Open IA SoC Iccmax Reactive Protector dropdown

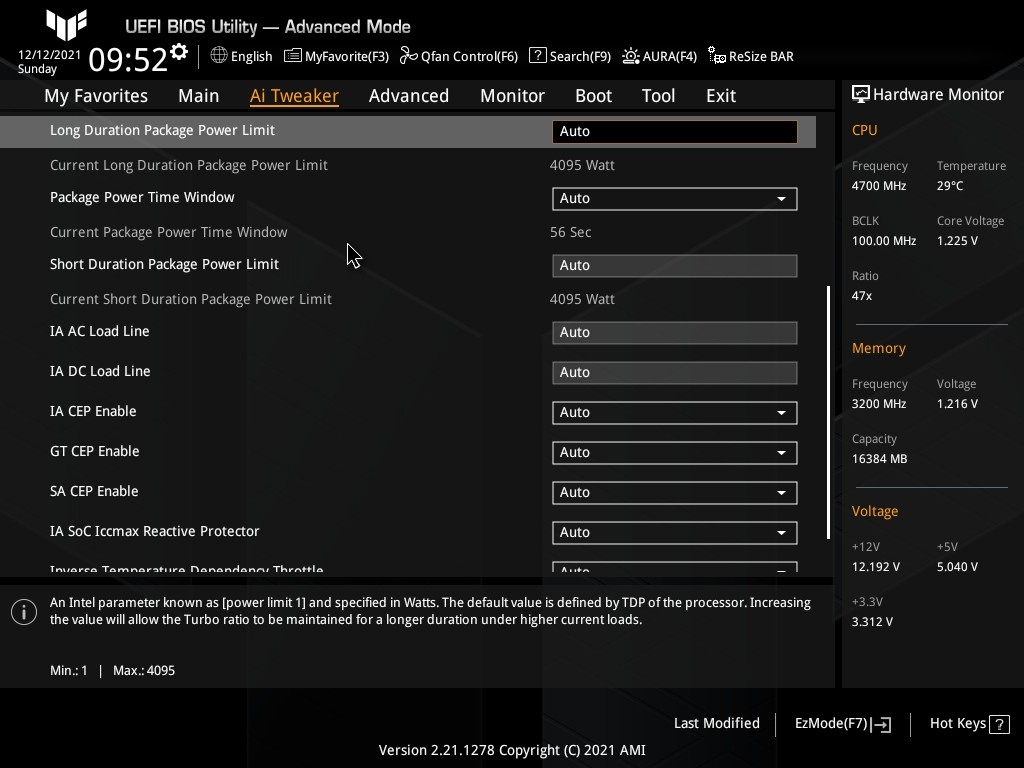point(675,532)
